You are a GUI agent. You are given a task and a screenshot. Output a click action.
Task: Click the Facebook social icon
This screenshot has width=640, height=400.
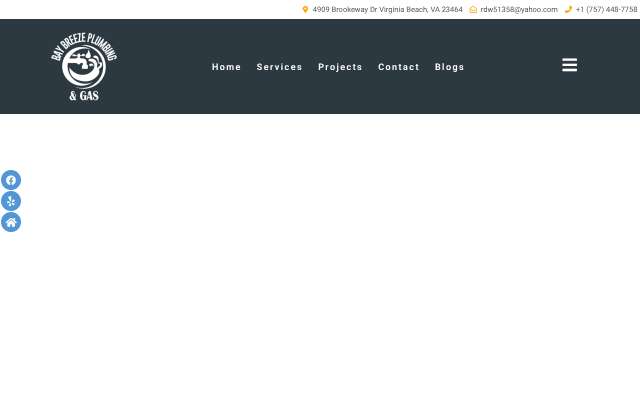[11, 180]
